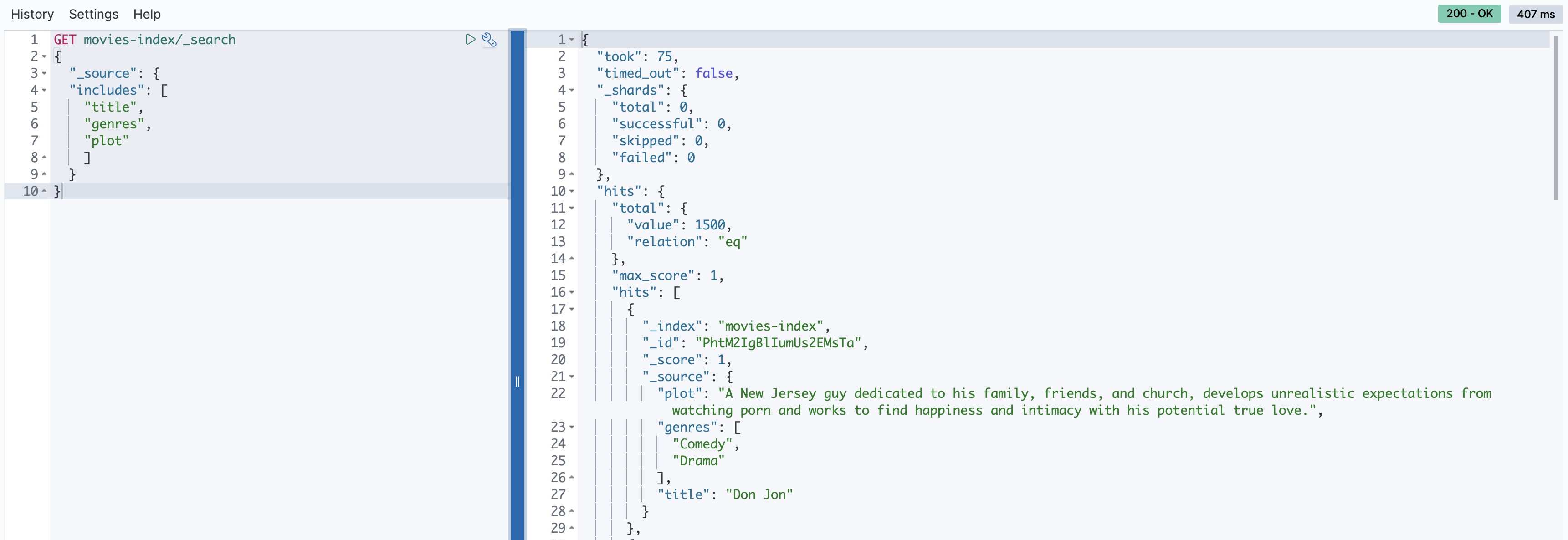Collapse the "total" object on response line 11
This screenshot has height=540, width=1568.
[x=572, y=209]
